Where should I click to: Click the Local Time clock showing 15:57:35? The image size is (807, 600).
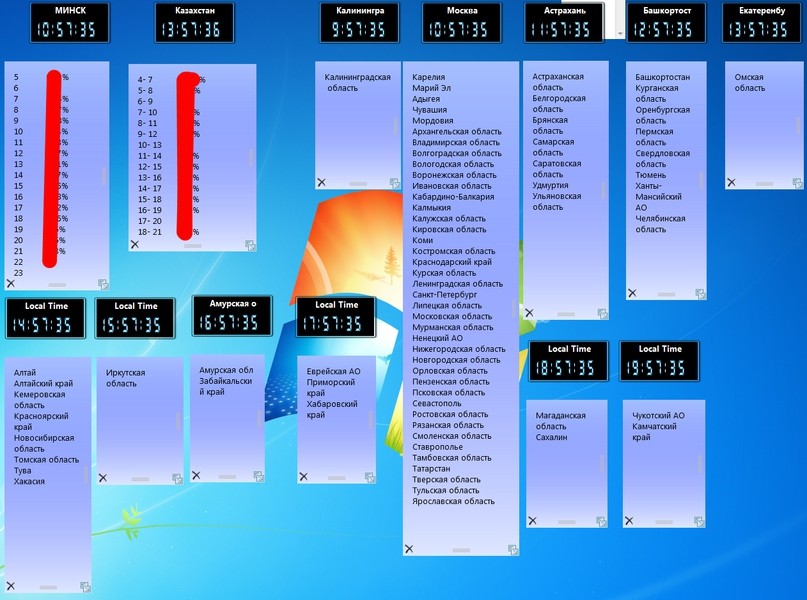click(135, 318)
